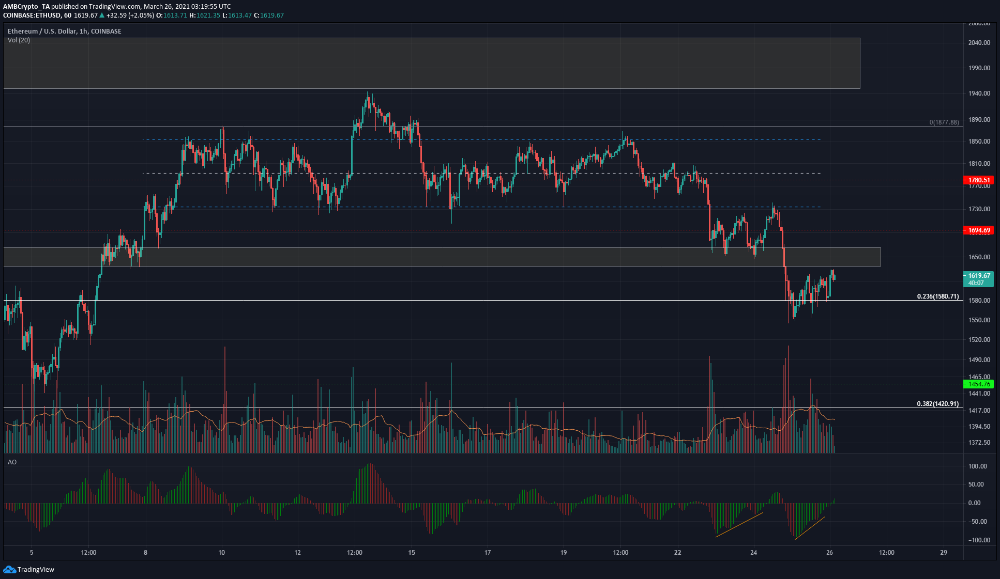Open the AO indicator label
This screenshot has width=1000, height=579.
[11, 462]
